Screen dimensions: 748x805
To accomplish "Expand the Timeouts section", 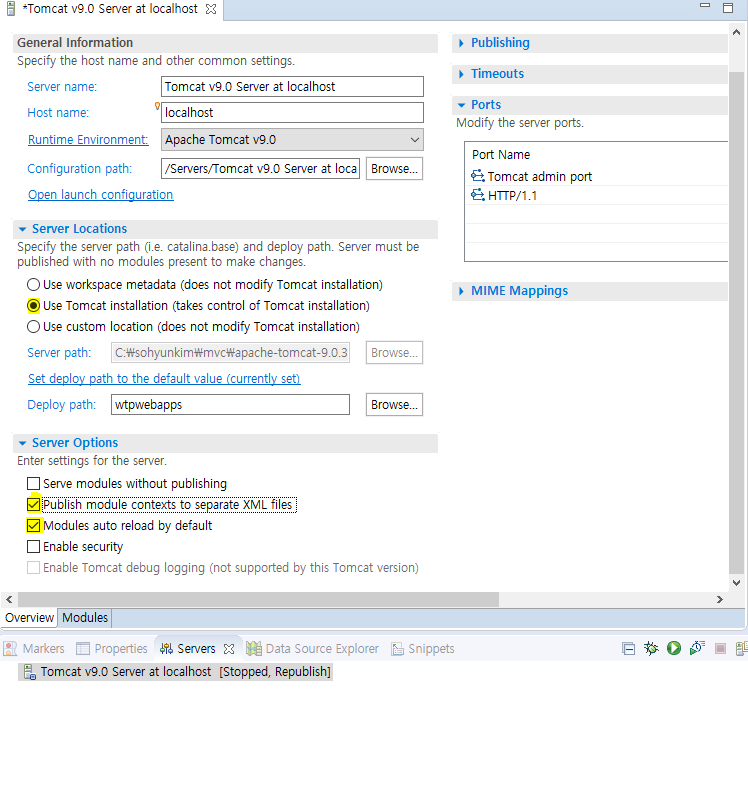I will pyautogui.click(x=461, y=74).
